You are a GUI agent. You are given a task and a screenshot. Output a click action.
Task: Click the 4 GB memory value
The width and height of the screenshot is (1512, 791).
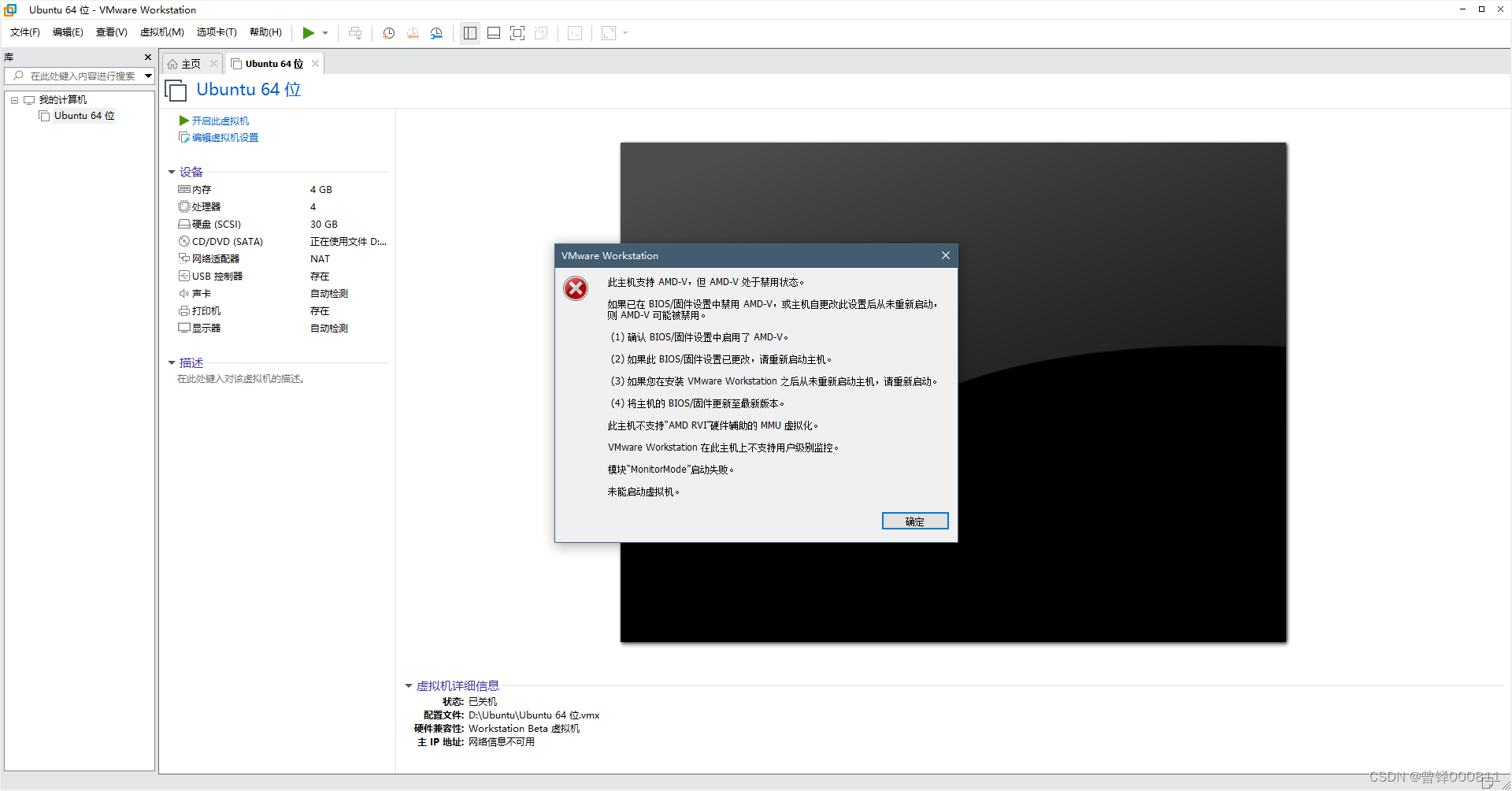(x=321, y=190)
